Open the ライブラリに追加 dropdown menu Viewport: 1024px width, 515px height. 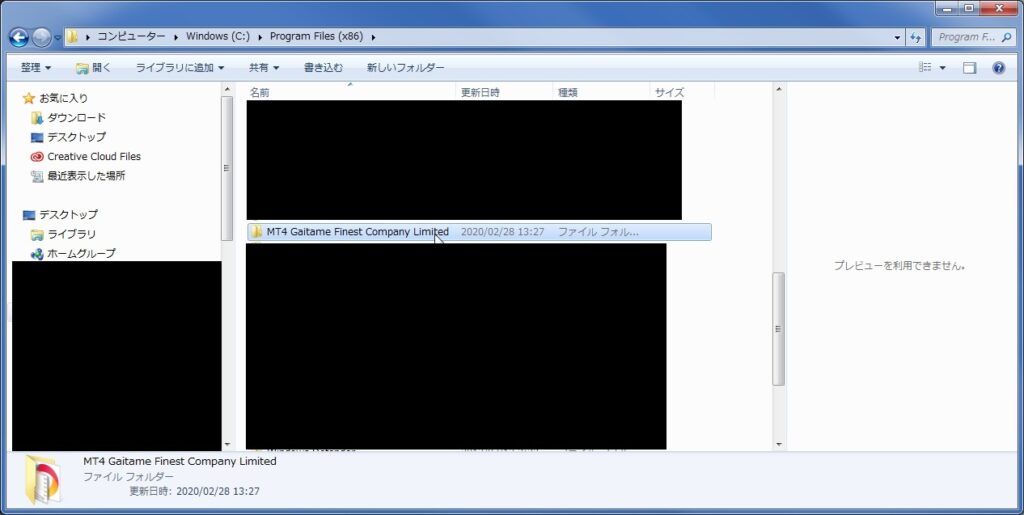180,67
